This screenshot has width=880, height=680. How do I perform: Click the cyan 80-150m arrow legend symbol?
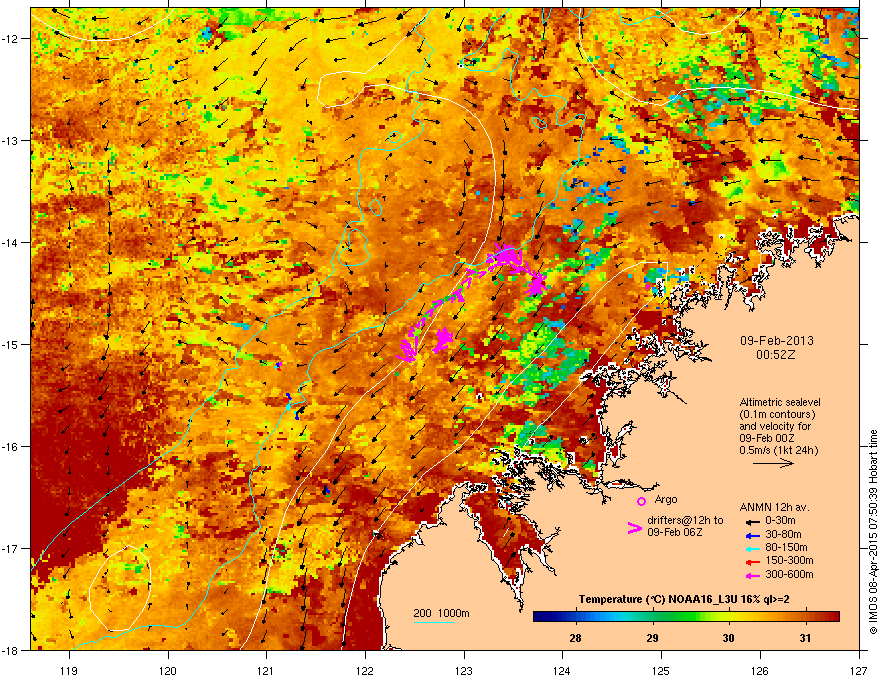(752, 548)
